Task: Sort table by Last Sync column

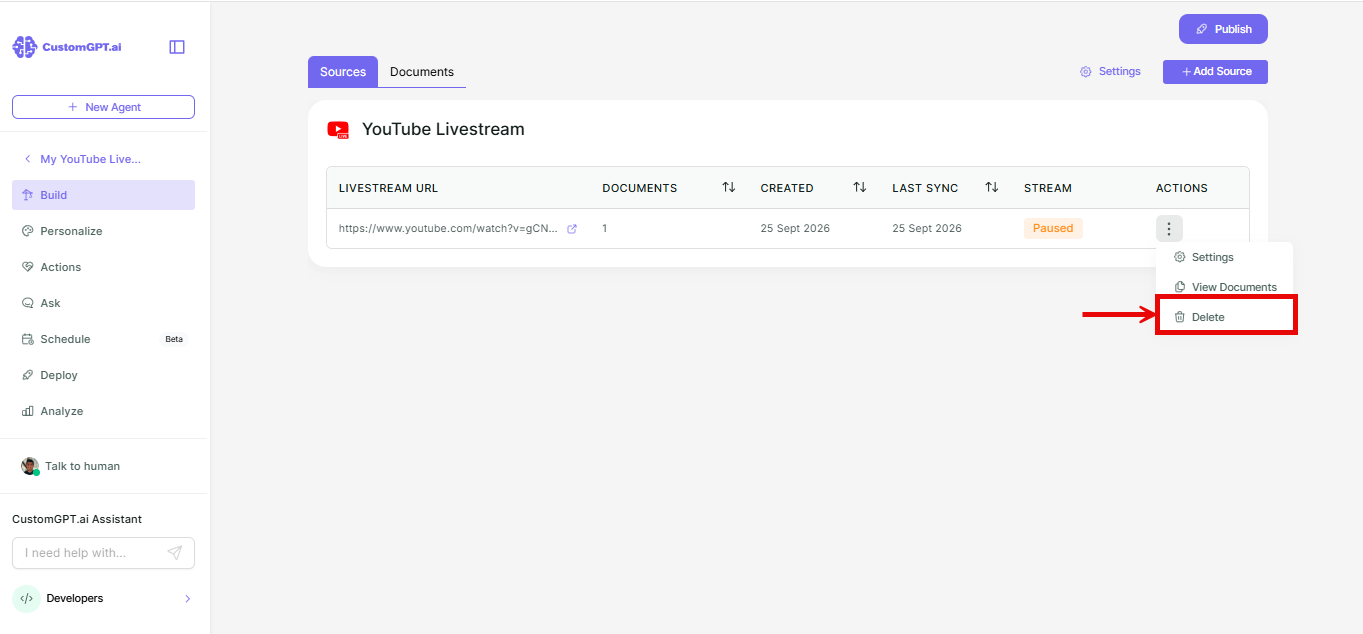Action: point(991,187)
